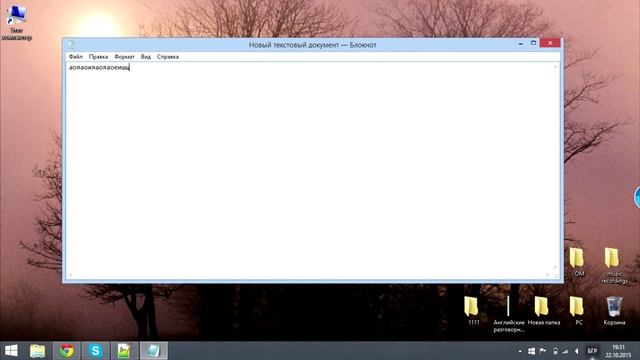640x360 pixels.
Task: Click the vertical scrollbar down arrow
Action: pos(555,268)
